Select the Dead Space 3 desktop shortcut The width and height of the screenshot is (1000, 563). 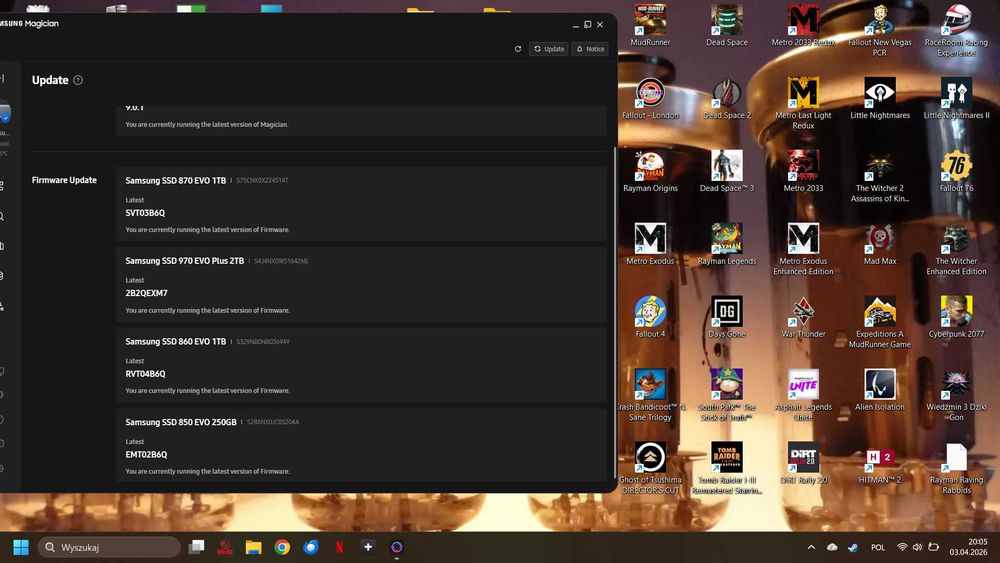point(726,172)
